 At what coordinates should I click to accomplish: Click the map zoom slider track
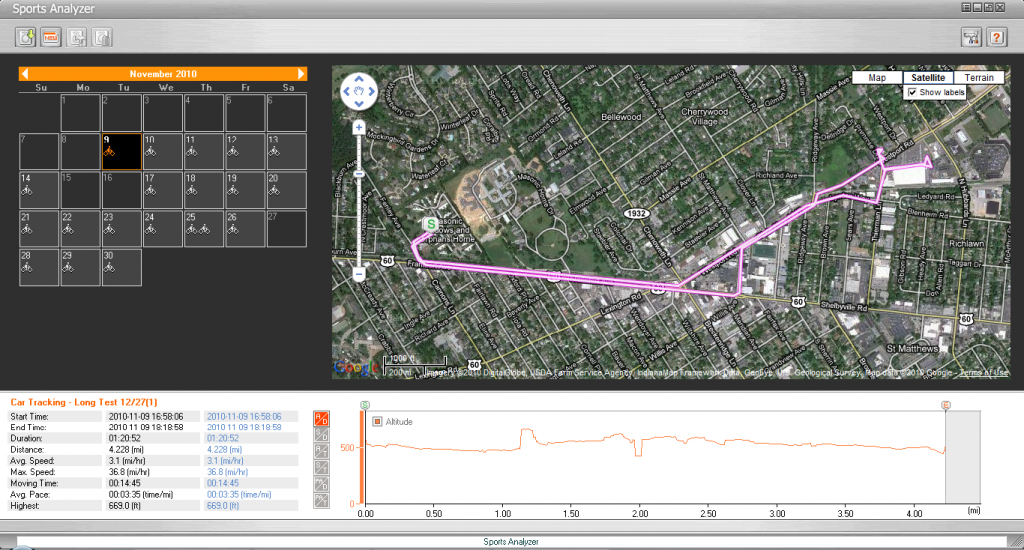tap(359, 201)
